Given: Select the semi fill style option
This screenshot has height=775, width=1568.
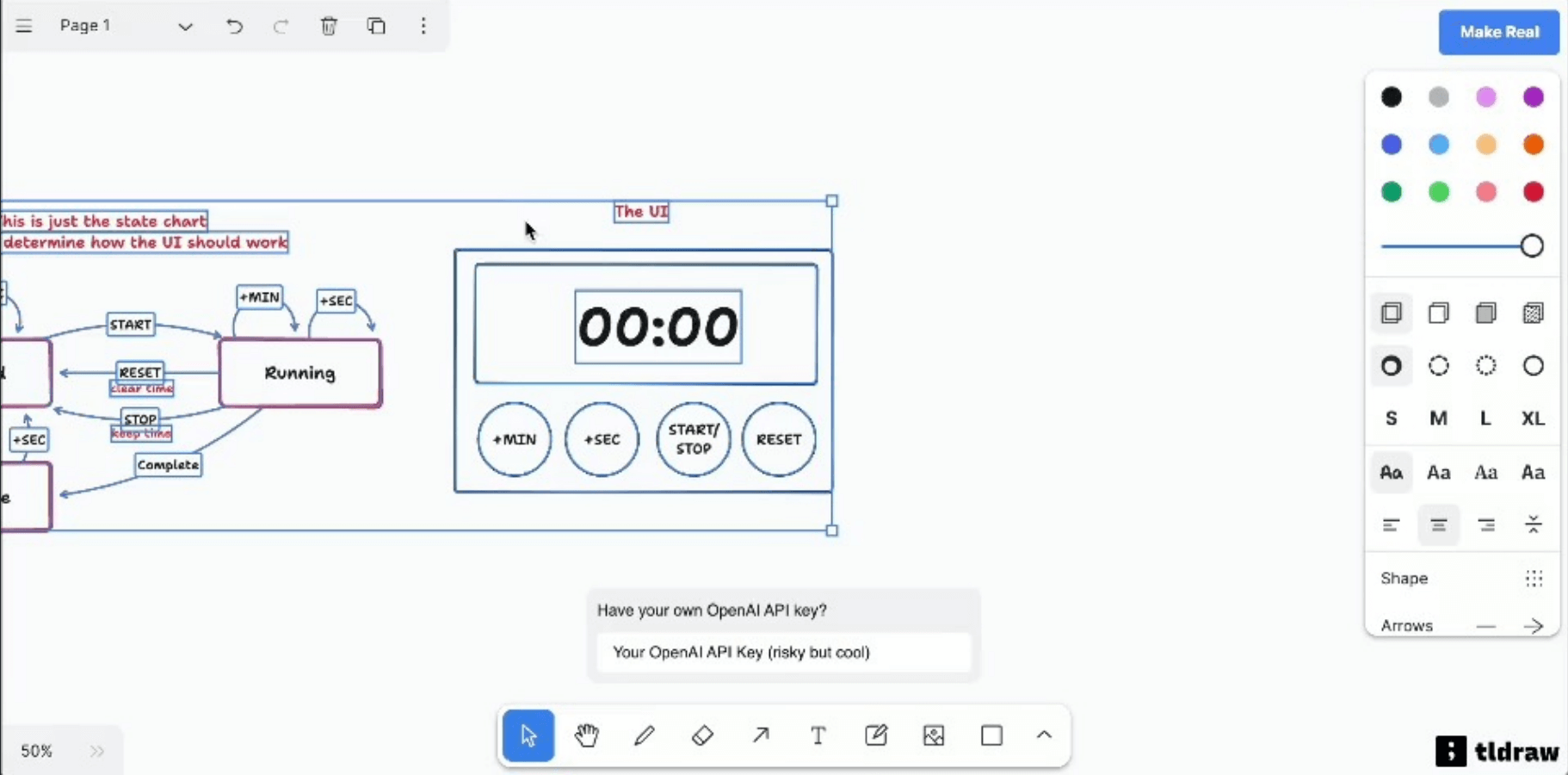Looking at the screenshot, I should coord(1439,313).
